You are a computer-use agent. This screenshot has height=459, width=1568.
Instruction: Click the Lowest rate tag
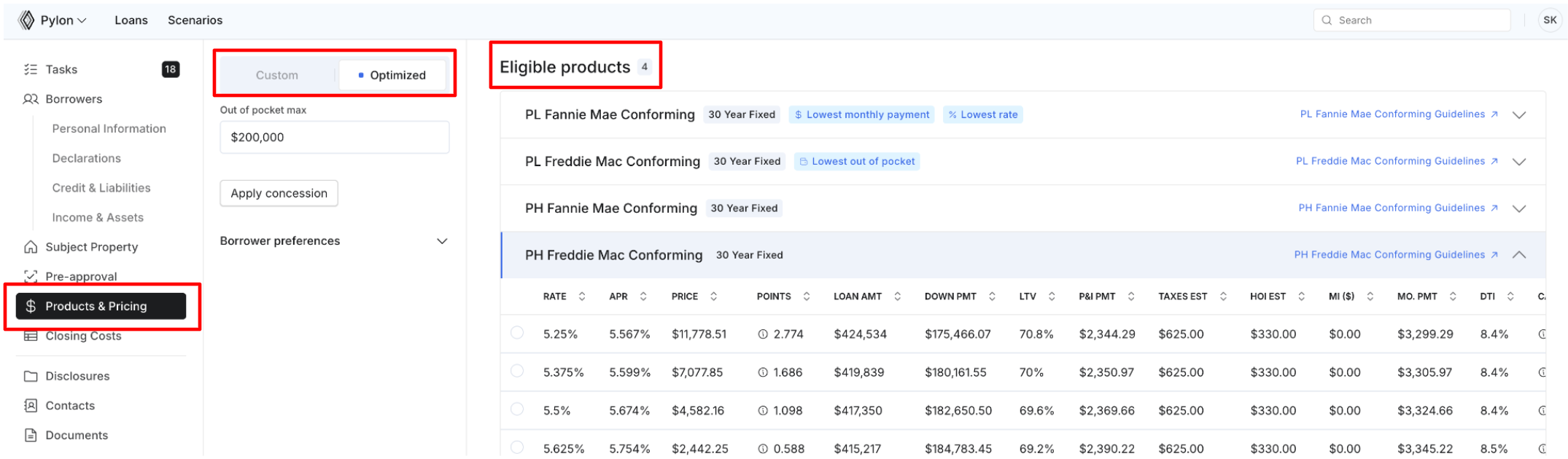pos(983,114)
